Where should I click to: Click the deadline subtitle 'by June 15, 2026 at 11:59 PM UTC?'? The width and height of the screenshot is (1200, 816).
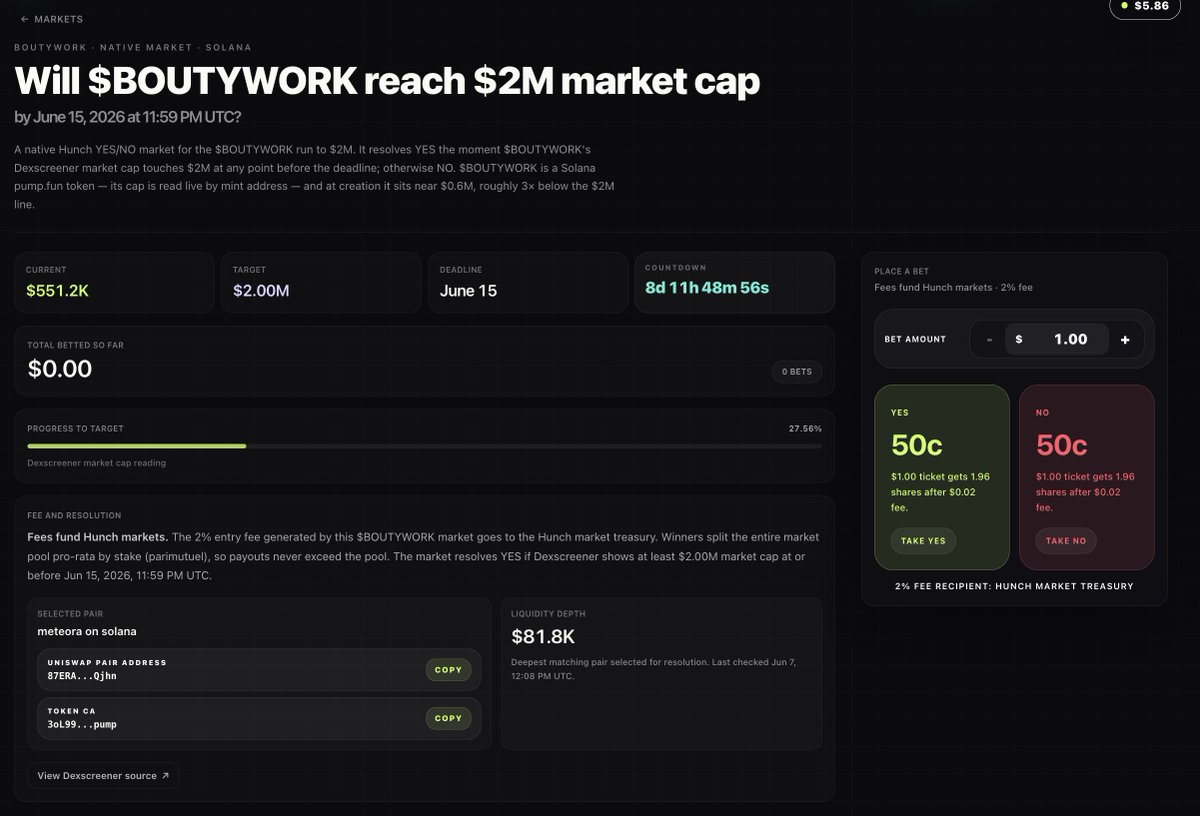pyautogui.click(x=128, y=117)
